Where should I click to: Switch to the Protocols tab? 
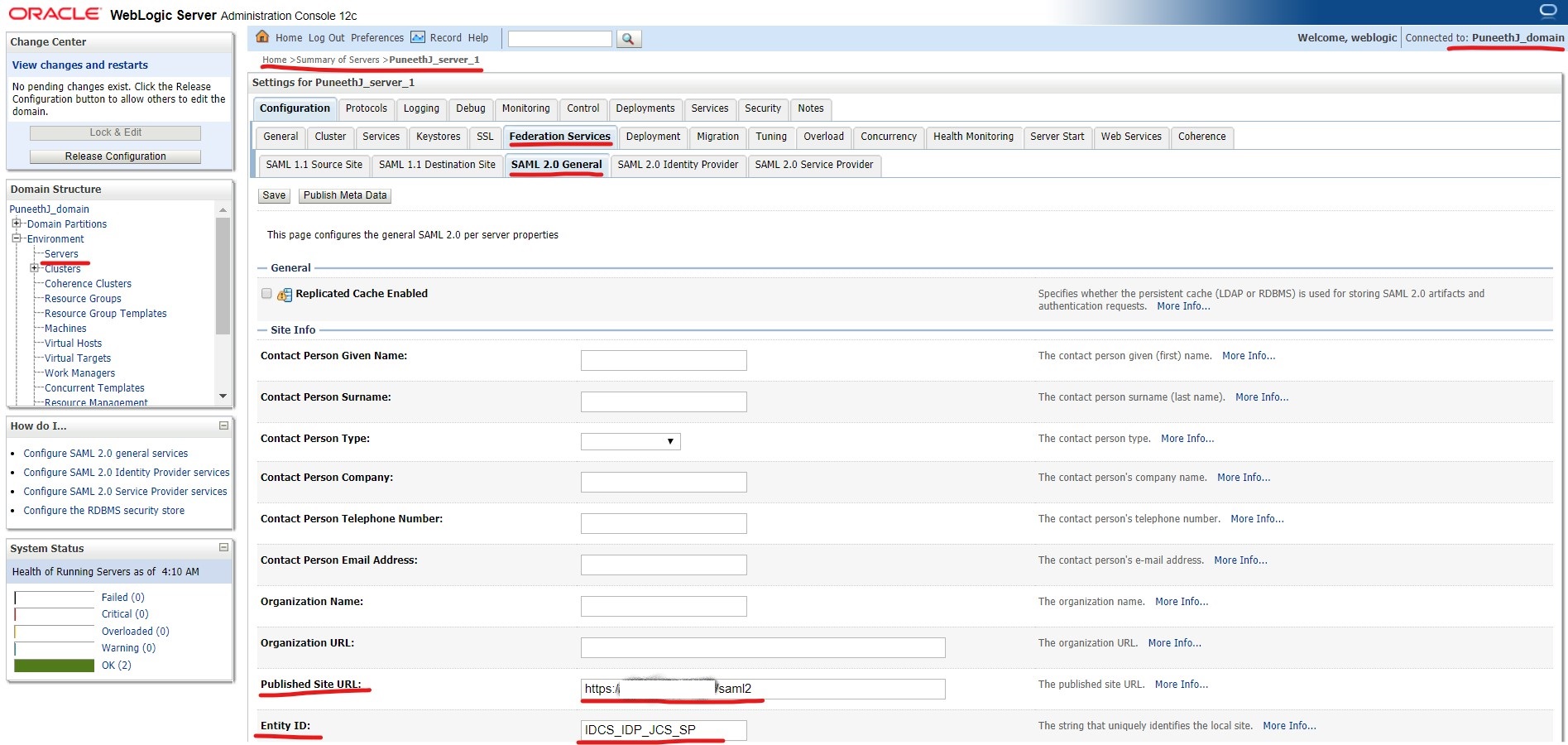coord(366,108)
